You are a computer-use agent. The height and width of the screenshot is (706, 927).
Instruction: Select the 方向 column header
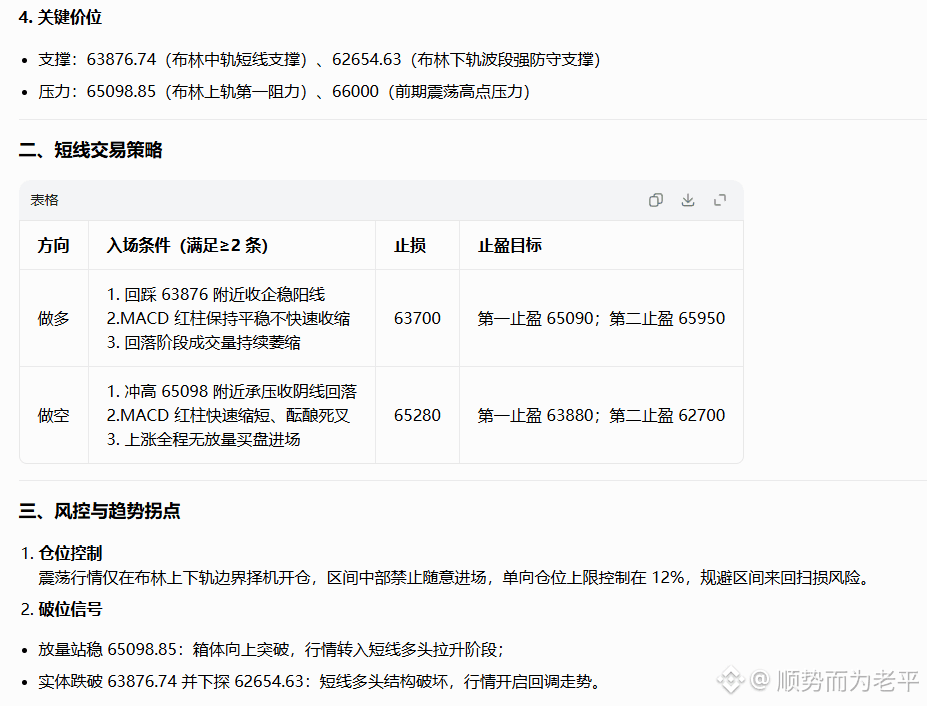pyautogui.click(x=54, y=245)
